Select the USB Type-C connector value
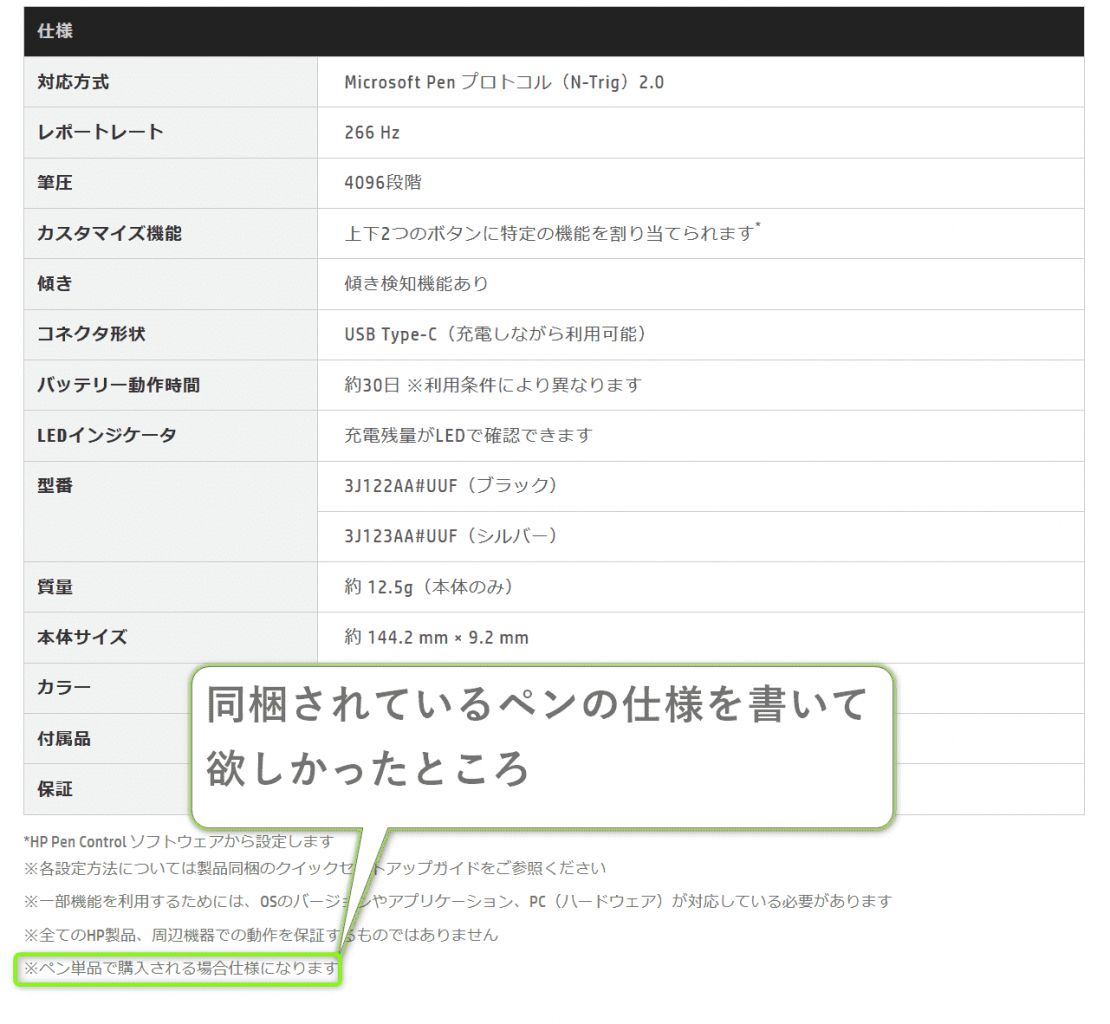 pos(495,334)
